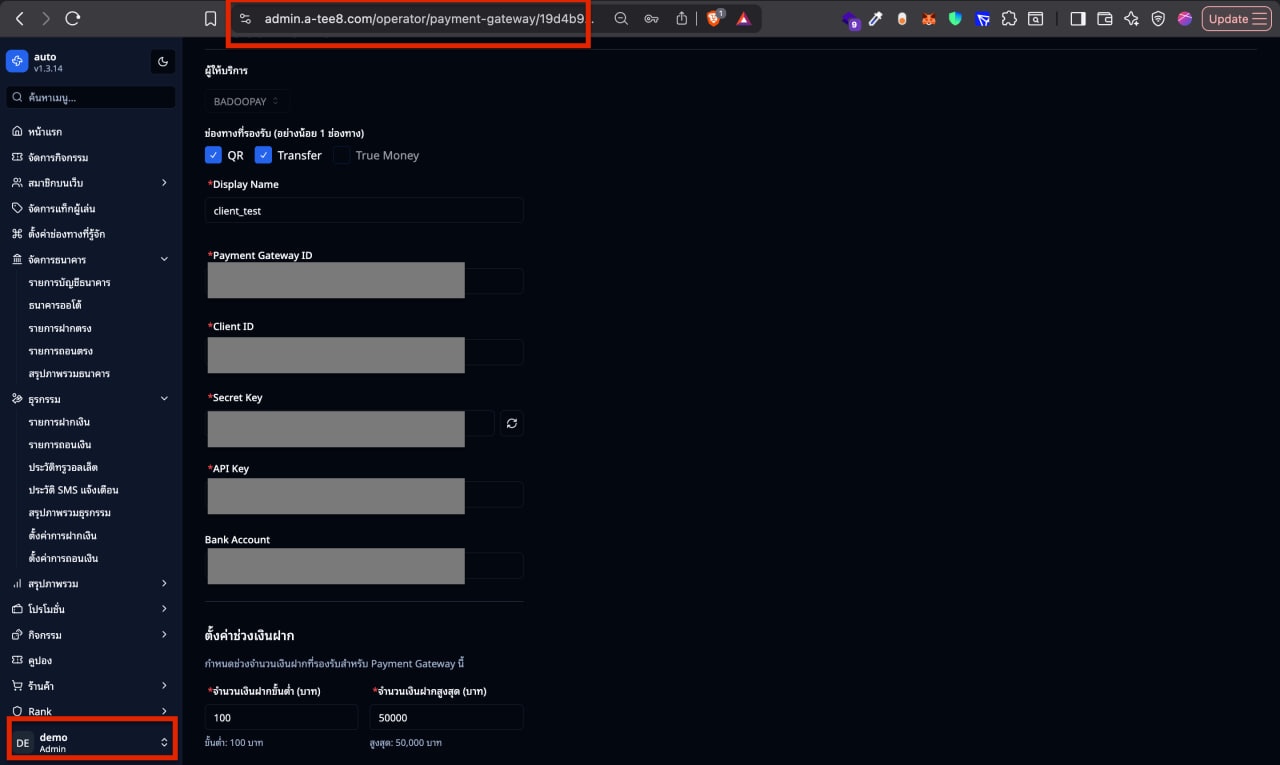Click the Brave Rewards triangle icon
1280x765 pixels.
[x=743, y=18]
